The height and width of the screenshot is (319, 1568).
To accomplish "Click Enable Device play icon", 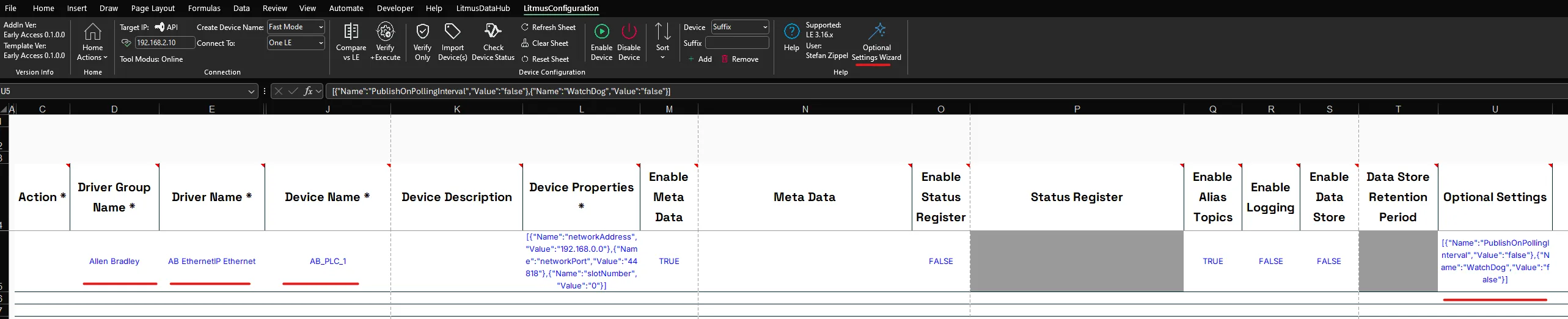I will (x=601, y=31).
